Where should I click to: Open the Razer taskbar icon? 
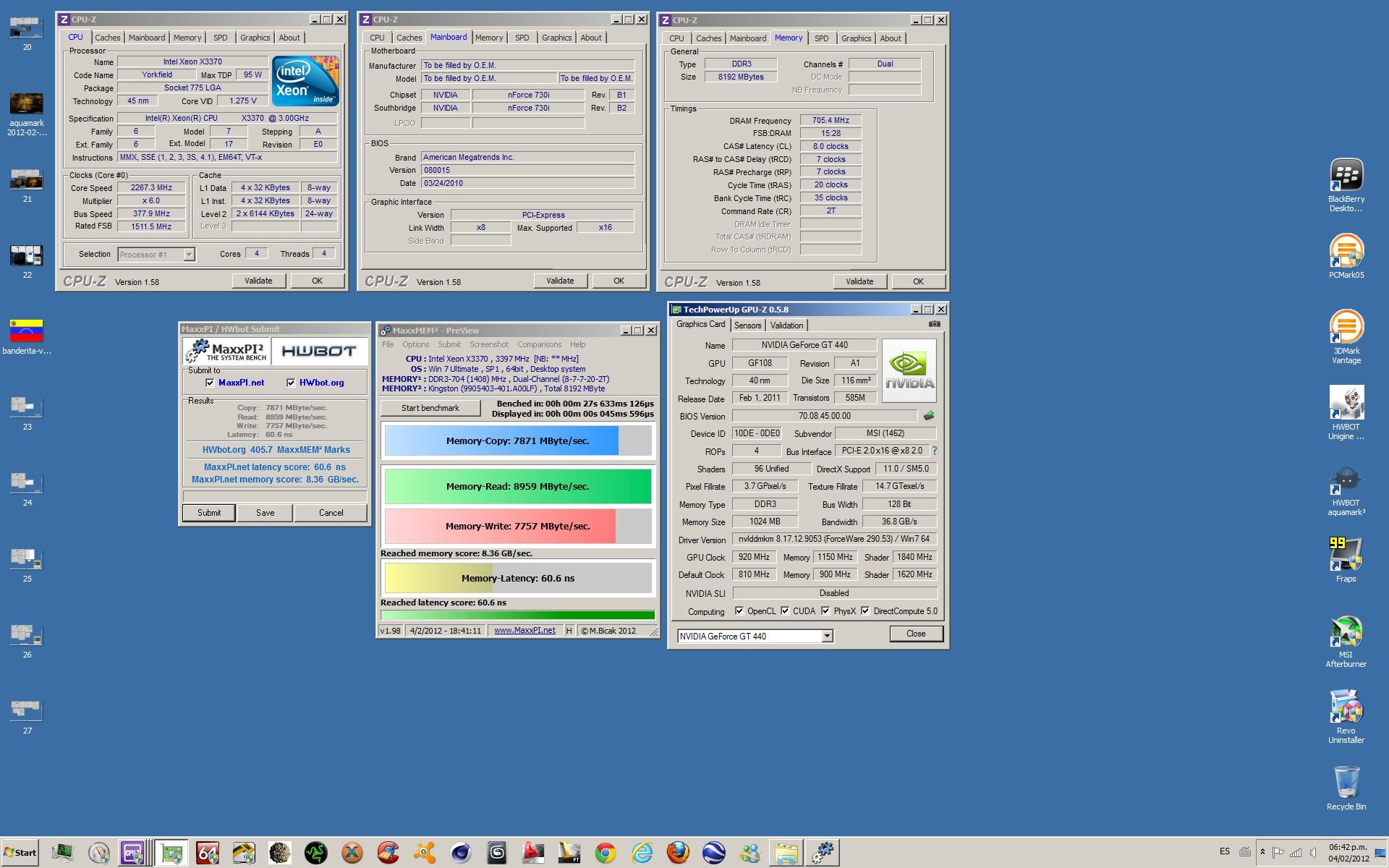click(x=315, y=853)
